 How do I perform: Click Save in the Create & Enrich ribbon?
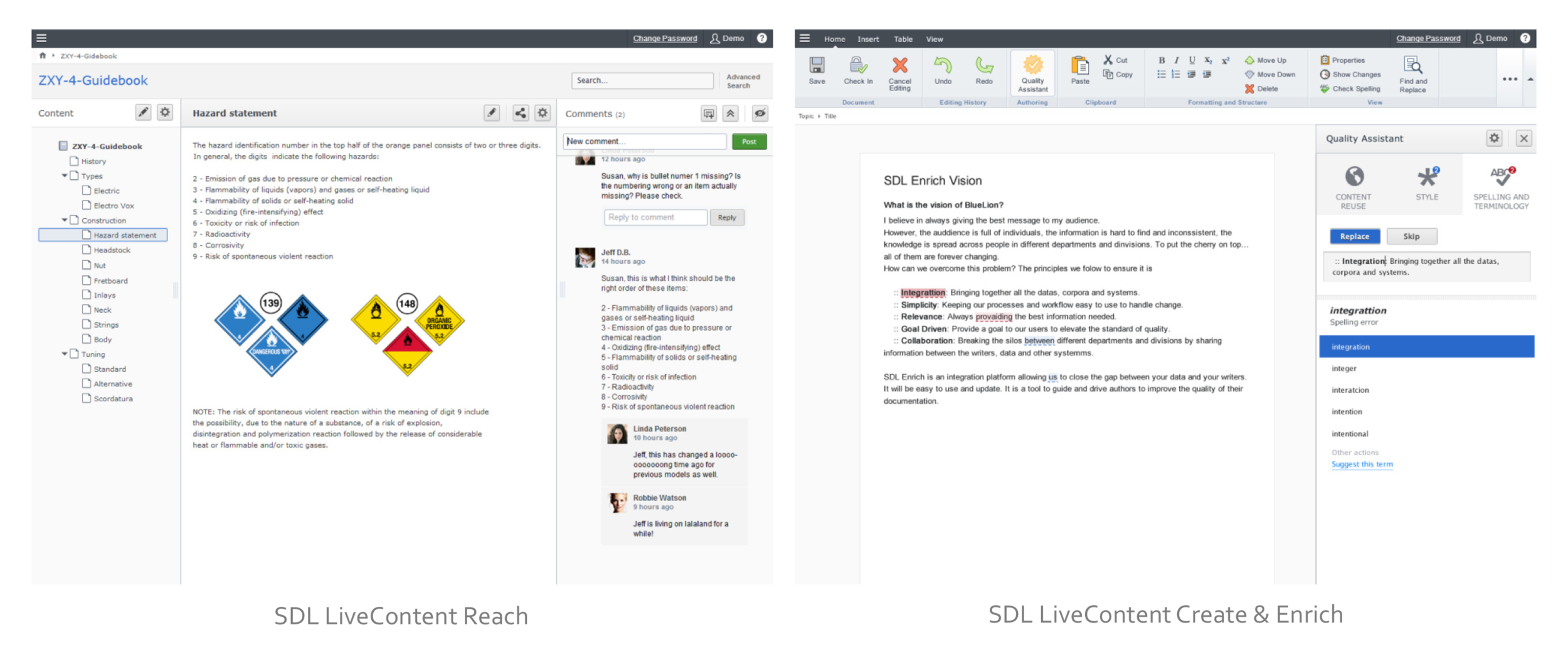(817, 70)
